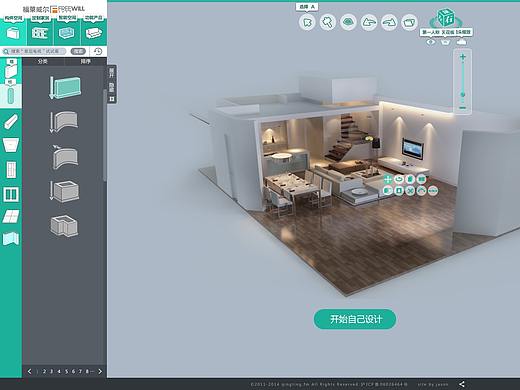Click the gray search button
The width and height of the screenshot is (520, 390).
click(78, 51)
